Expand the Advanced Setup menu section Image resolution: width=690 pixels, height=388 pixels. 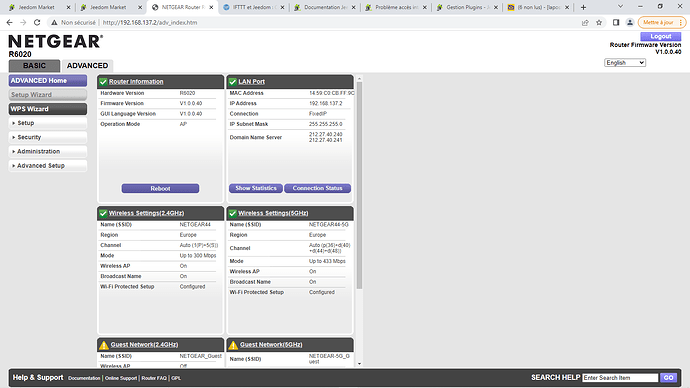pyautogui.click(x=48, y=165)
